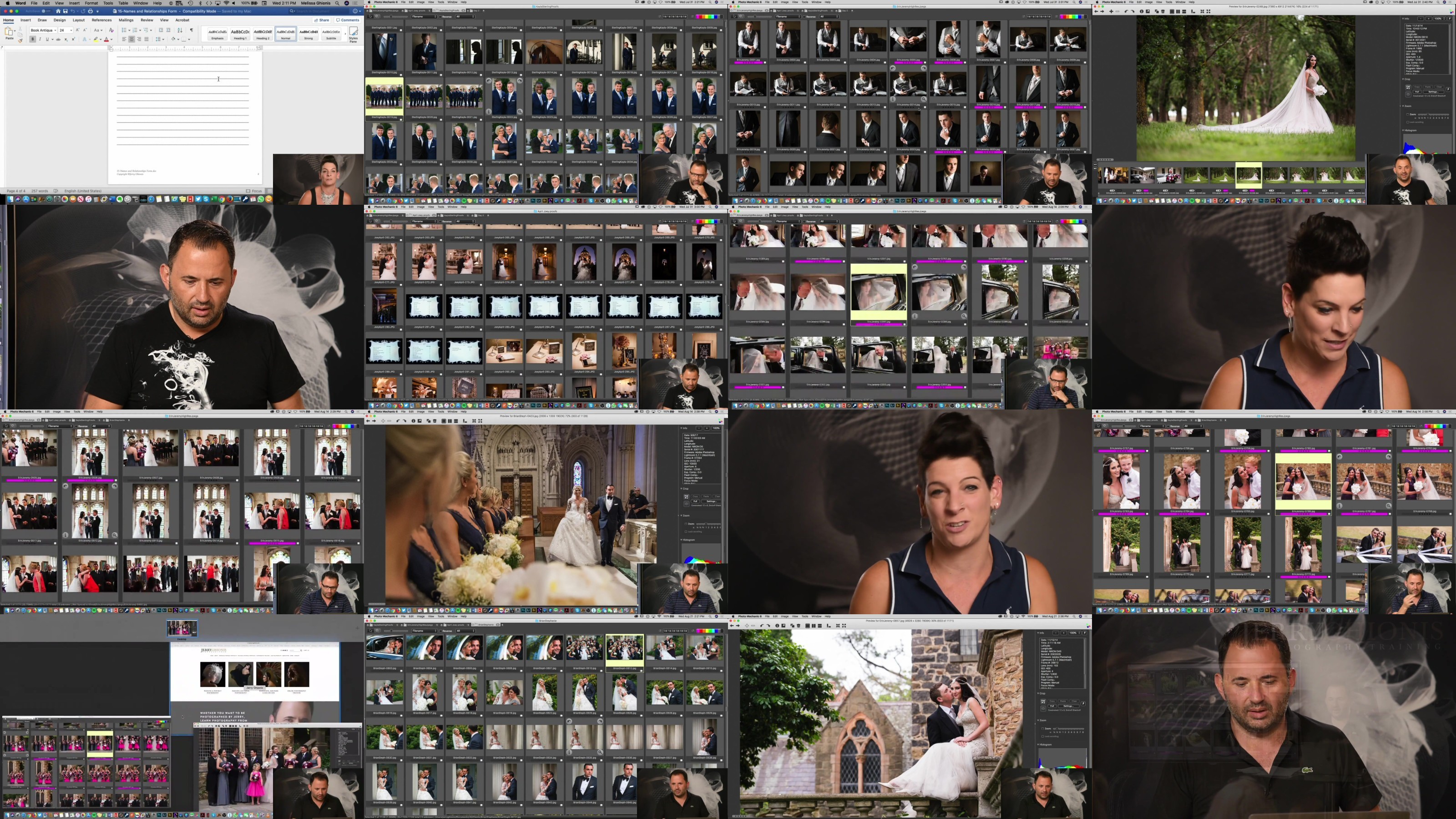The width and height of the screenshot is (1456, 819).
Task: Switch to the Insert ribbon tab in Word
Action: point(25,20)
